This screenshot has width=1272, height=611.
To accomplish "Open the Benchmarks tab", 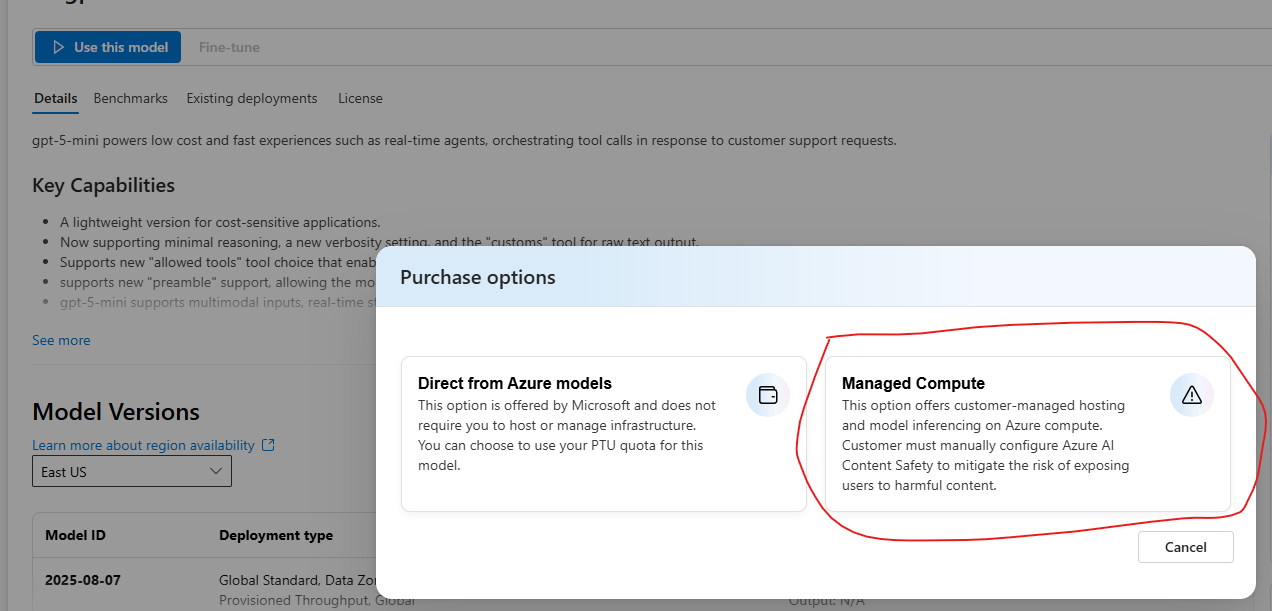I will coord(130,99).
